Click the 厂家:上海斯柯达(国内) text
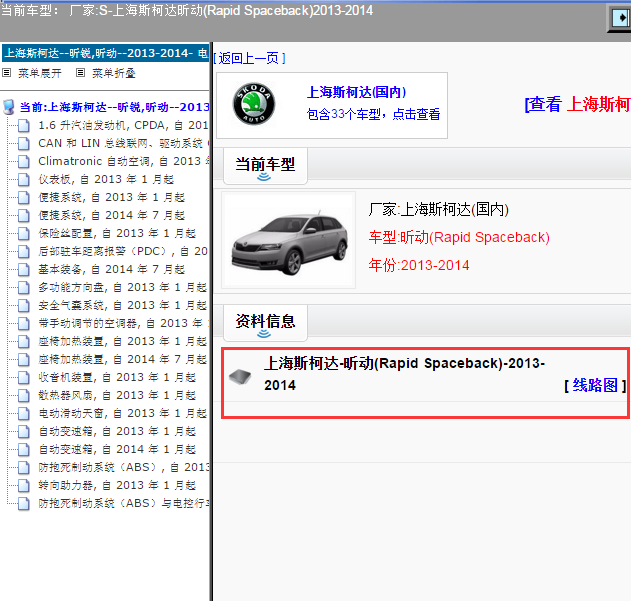The height and width of the screenshot is (601, 631). tap(439, 209)
